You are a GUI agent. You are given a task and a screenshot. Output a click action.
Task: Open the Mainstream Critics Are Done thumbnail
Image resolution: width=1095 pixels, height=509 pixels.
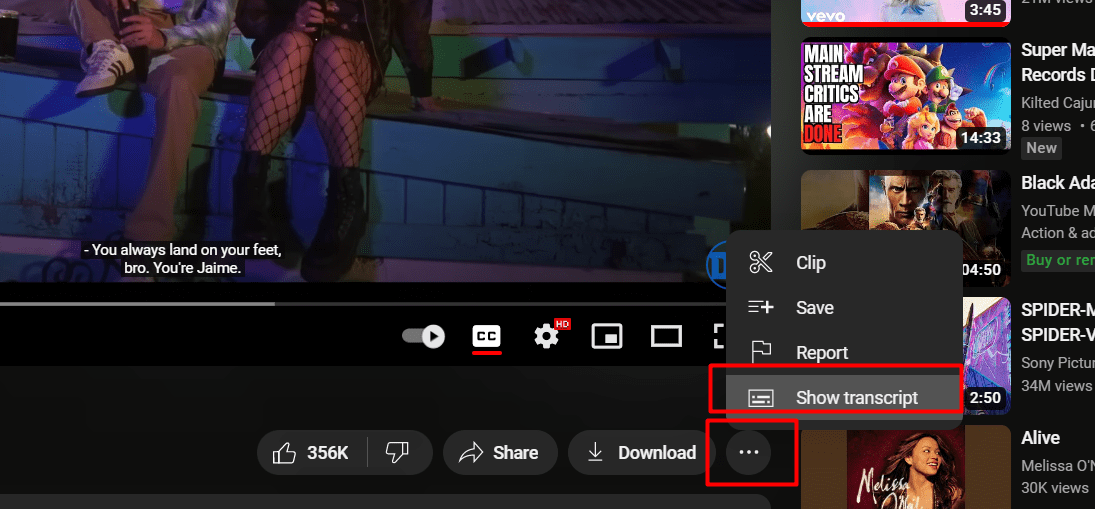[x=906, y=96]
